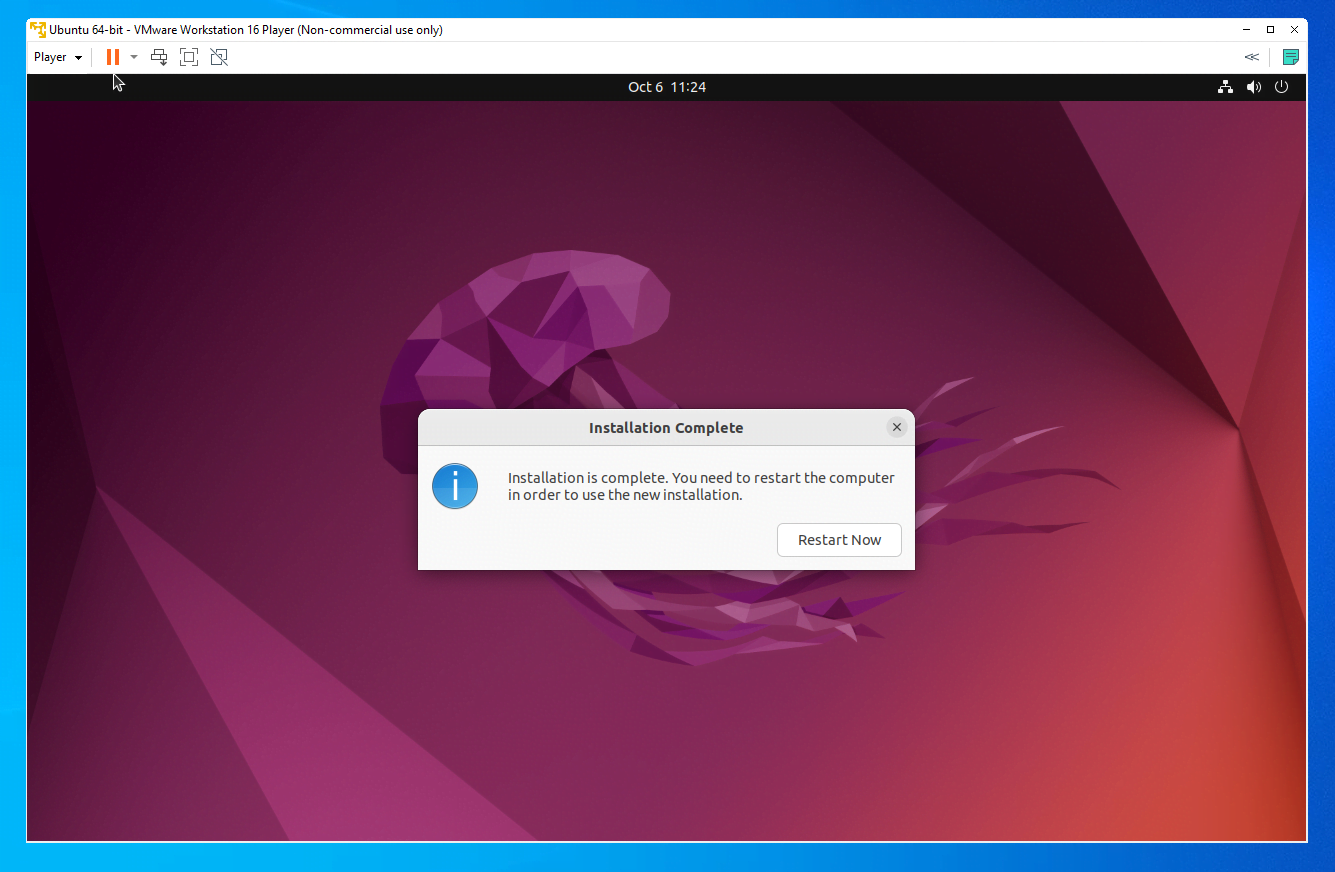This screenshot has width=1335, height=872.
Task: Click the VMware logo icon in the title bar
Action: pos(38,30)
